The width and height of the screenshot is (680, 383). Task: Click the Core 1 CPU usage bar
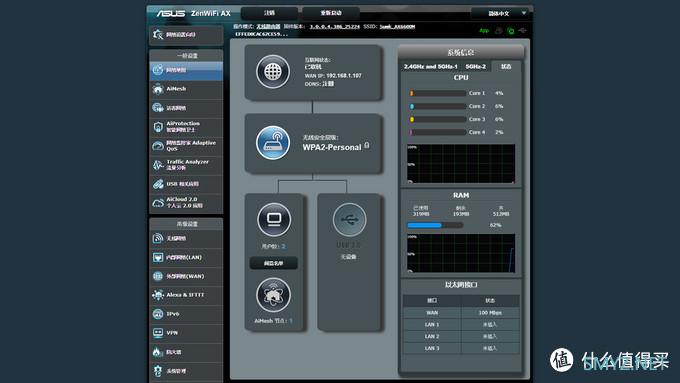[438, 93]
